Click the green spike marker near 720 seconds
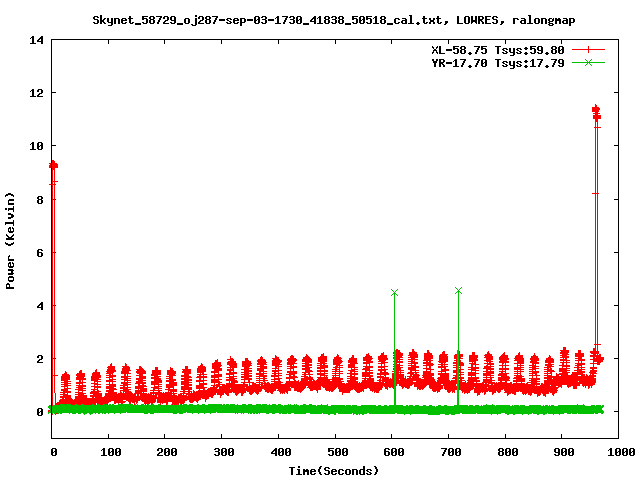The image size is (640, 480). click(x=458, y=291)
